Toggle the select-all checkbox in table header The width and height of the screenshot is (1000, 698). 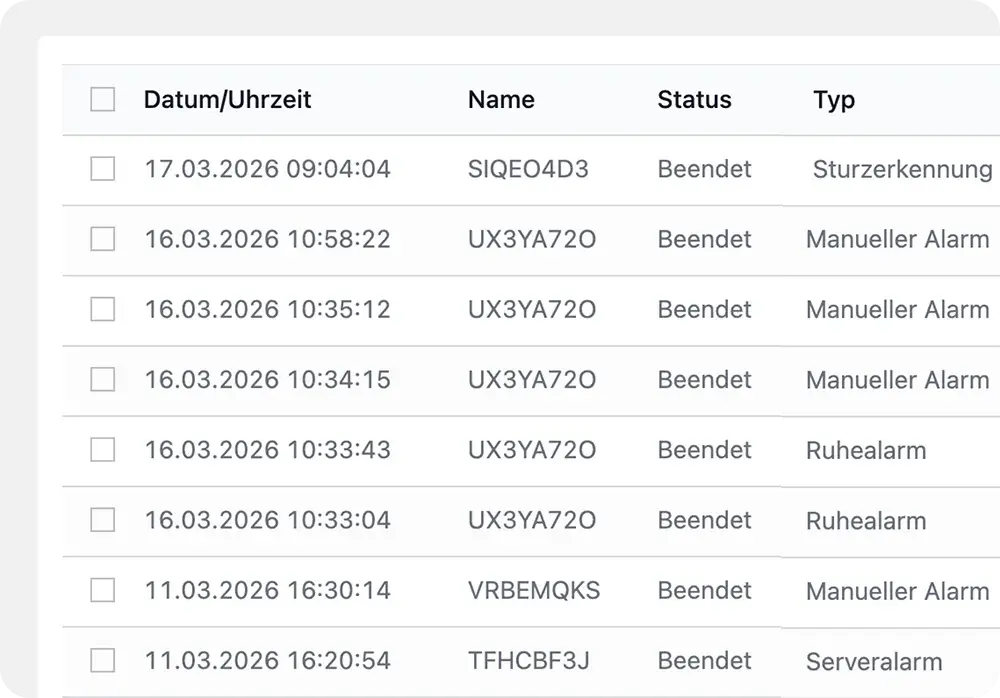click(103, 100)
